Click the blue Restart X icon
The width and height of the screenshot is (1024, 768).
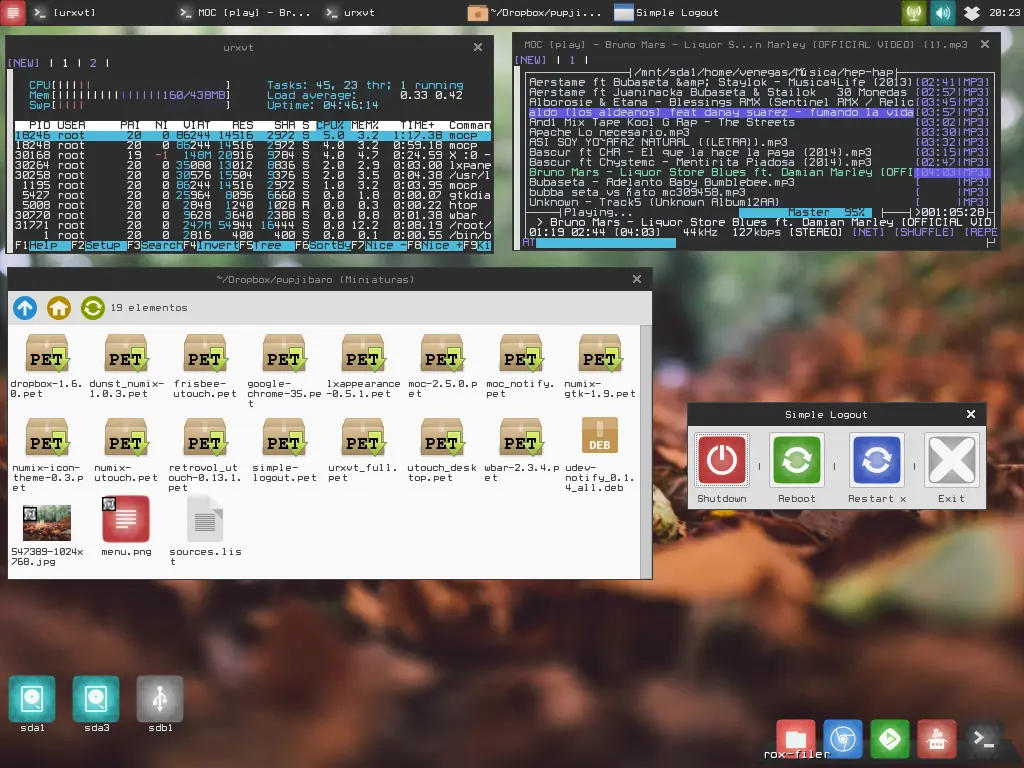[876, 460]
